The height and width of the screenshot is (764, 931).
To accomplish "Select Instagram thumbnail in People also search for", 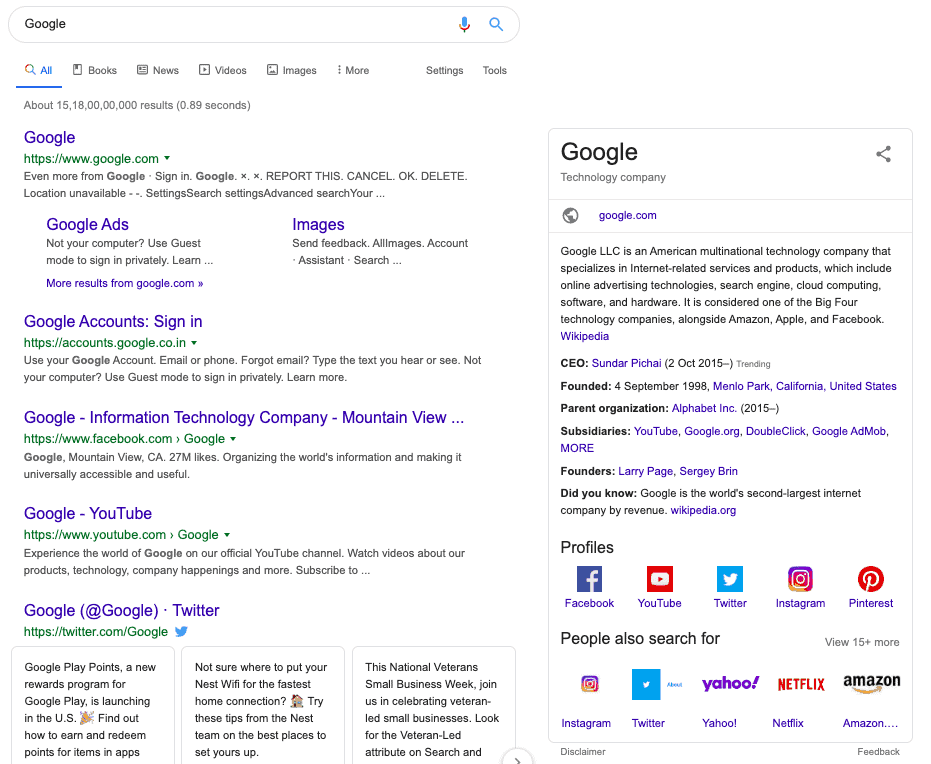I will coord(590,684).
